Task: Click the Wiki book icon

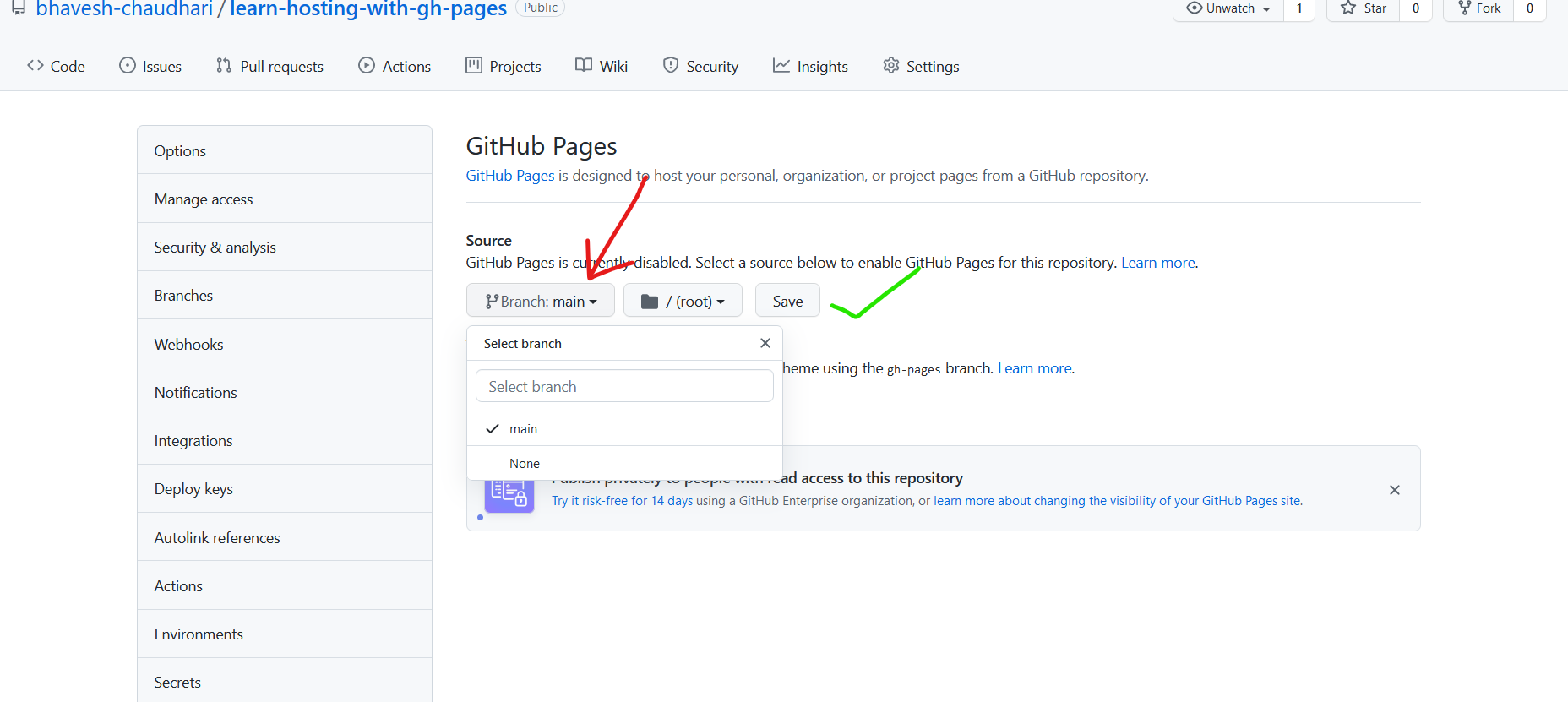Action: tap(584, 65)
